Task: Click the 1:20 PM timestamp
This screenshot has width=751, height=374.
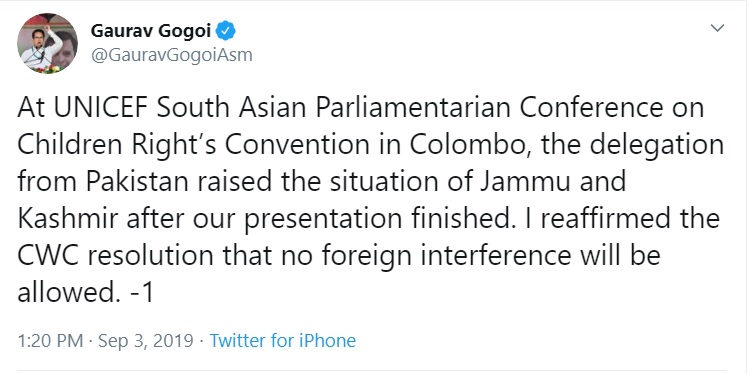Action: pos(50,341)
